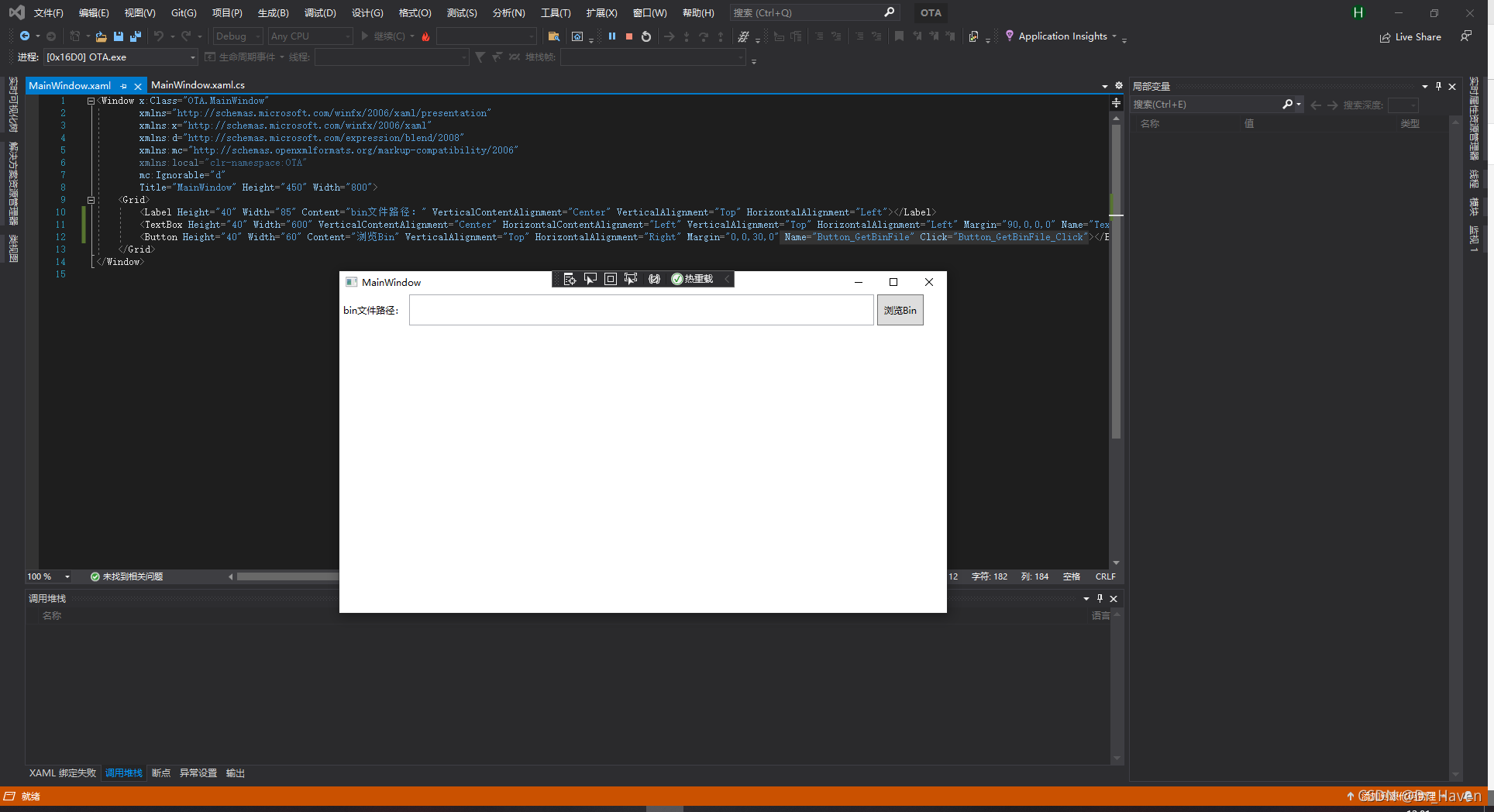
Task: Switch to the XAML 绑定失败 tab
Action: click(63, 773)
